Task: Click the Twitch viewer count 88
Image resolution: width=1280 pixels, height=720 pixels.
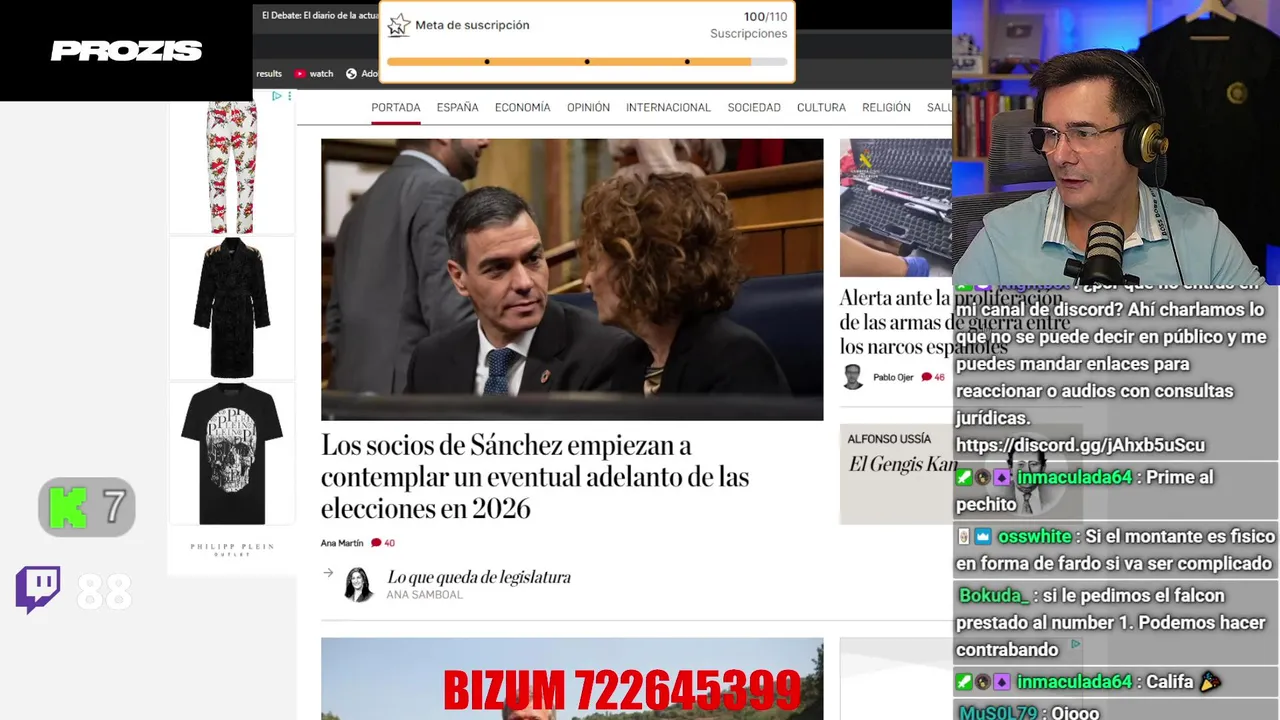Action: coord(104,592)
